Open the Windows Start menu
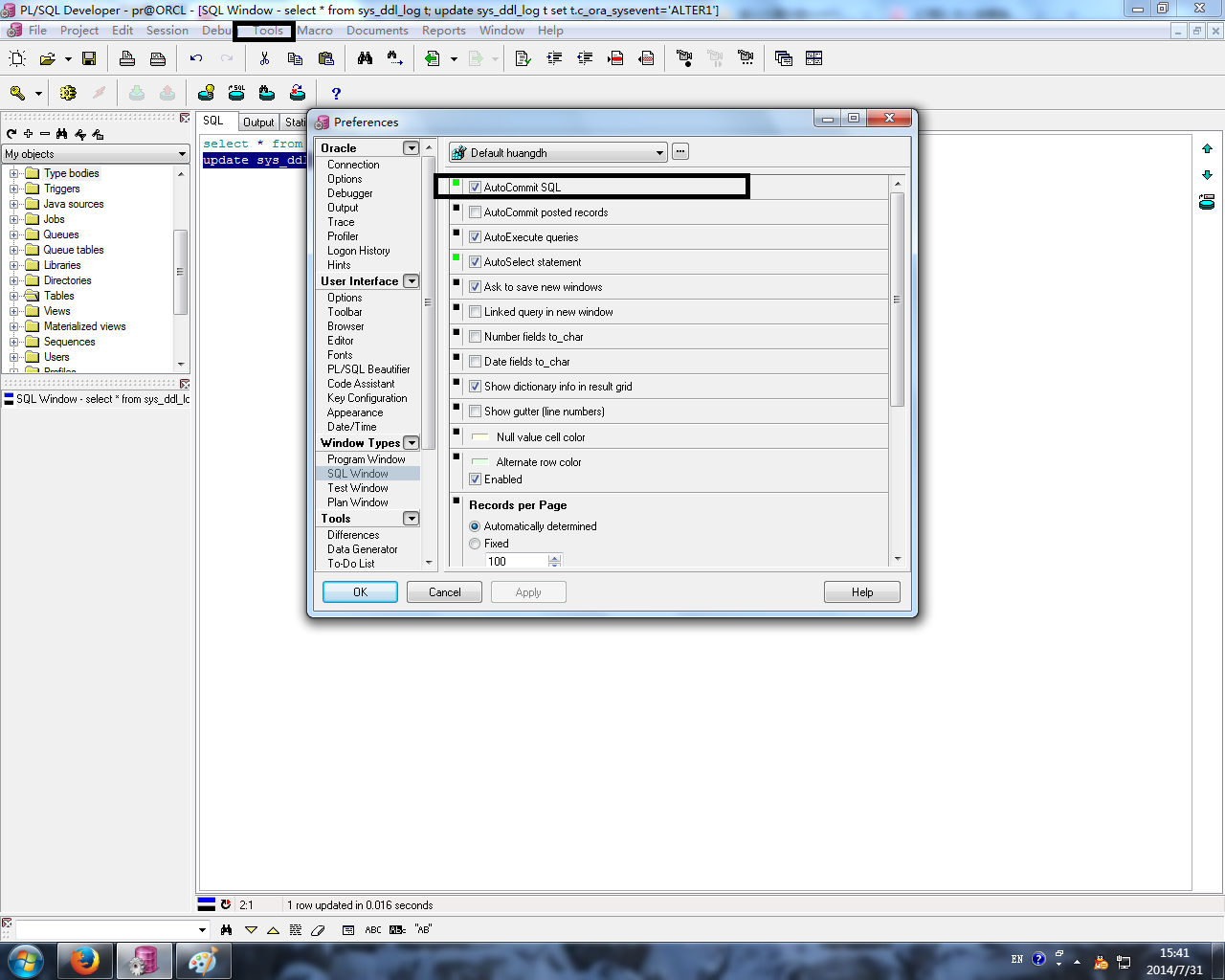This screenshot has width=1225, height=980. (x=26, y=960)
